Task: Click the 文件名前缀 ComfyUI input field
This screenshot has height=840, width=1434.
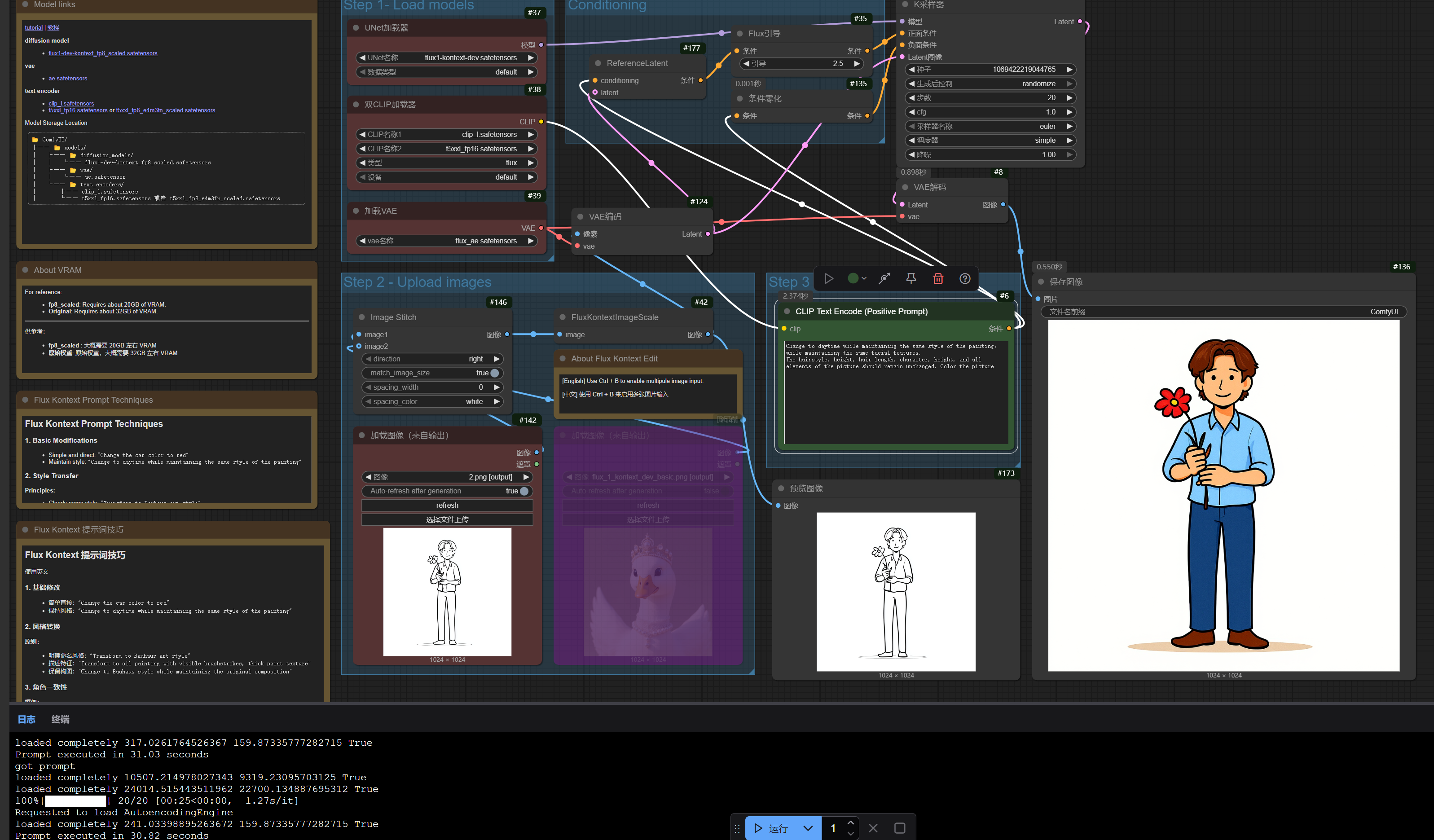Action: [x=1223, y=312]
